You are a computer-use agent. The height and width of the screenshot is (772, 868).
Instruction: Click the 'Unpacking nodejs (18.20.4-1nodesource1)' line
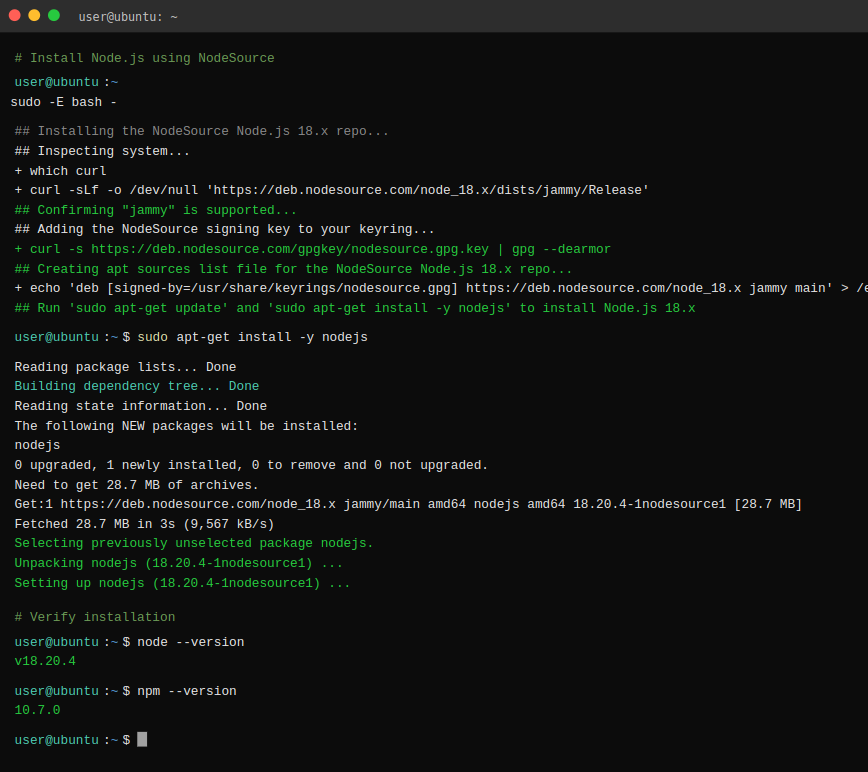[x=178, y=563]
